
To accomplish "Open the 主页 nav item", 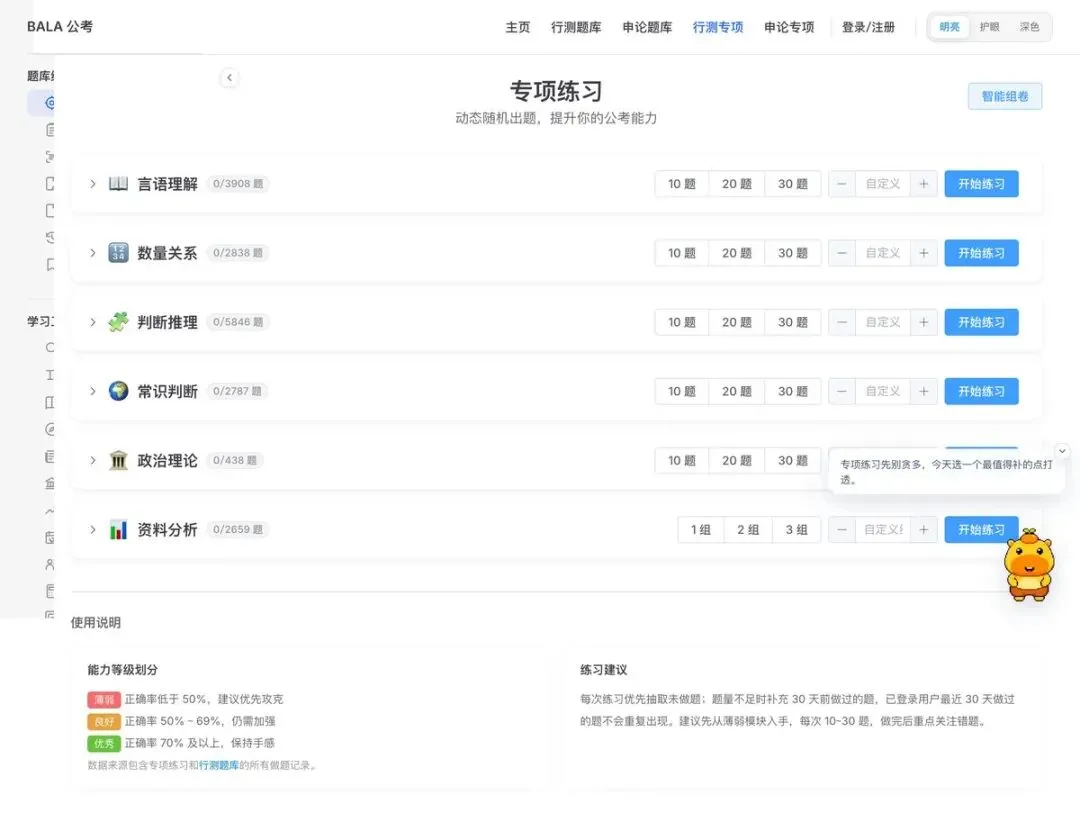I will tap(517, 27).
